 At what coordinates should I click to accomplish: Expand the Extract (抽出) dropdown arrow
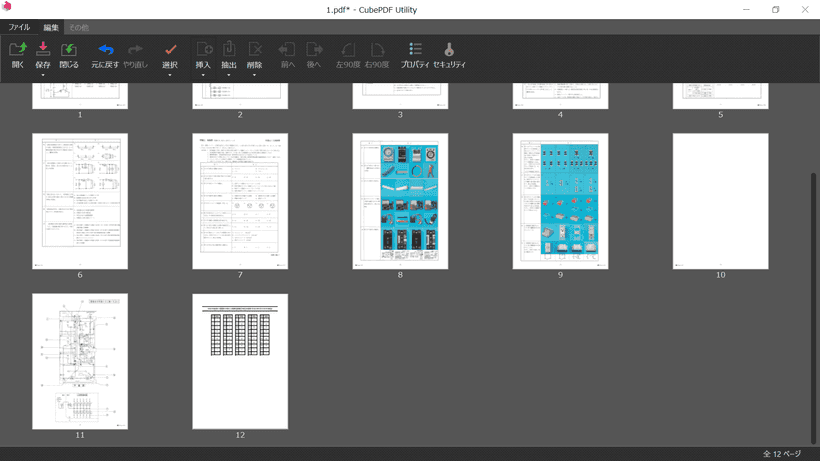pos(229,75)
